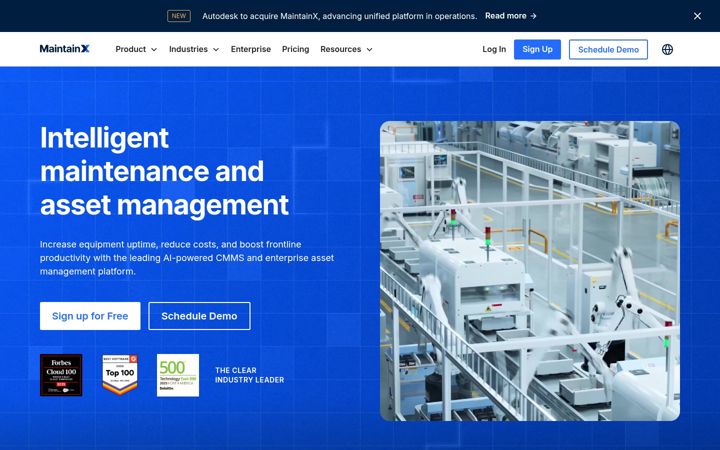The image size is (720, 450).
Task: Expand the Industries menu chevron
Action: coord(216,50)
